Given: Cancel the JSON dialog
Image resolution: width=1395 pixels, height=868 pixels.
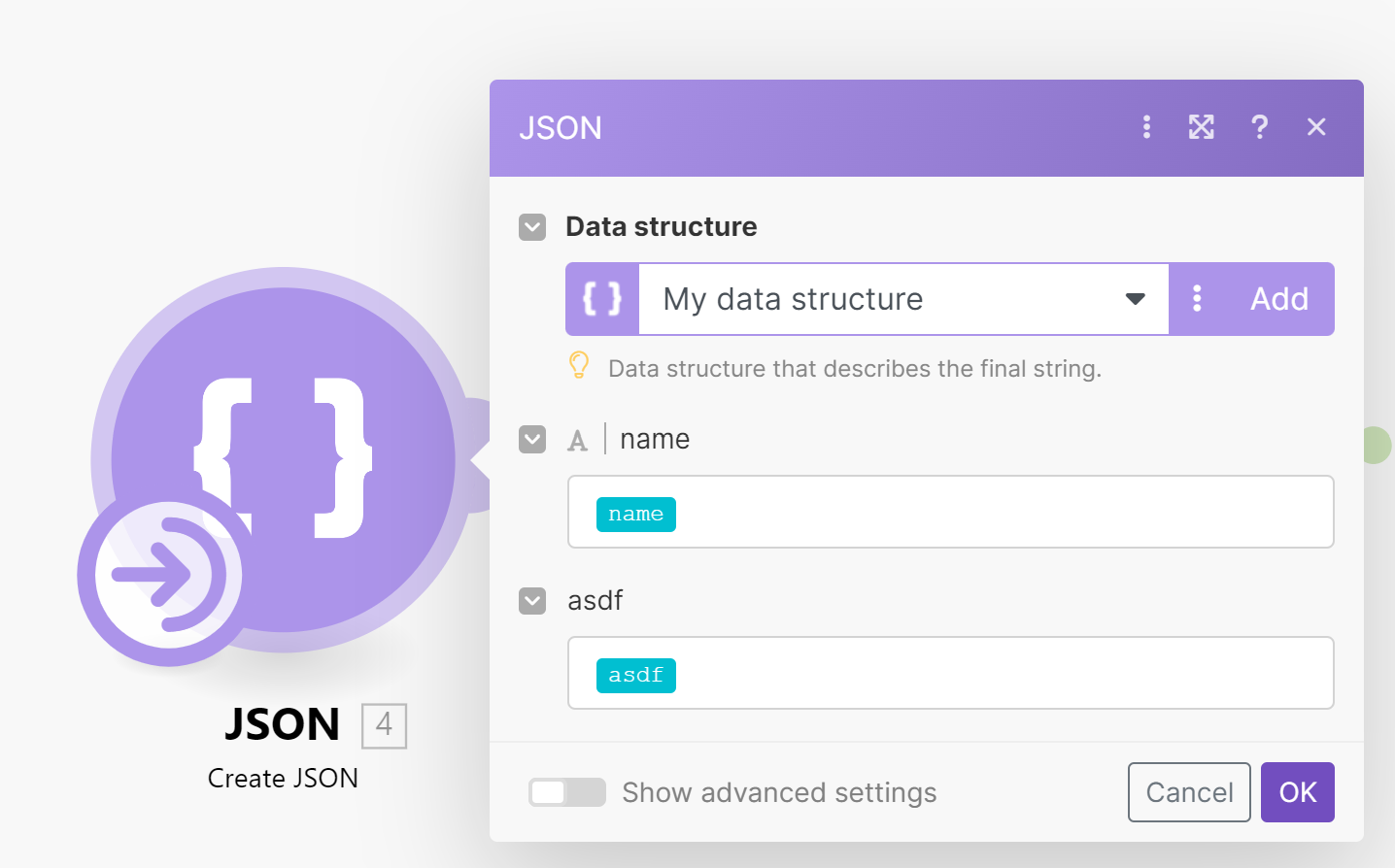Looking at the screenshot, I should (x=1189, y=792).
